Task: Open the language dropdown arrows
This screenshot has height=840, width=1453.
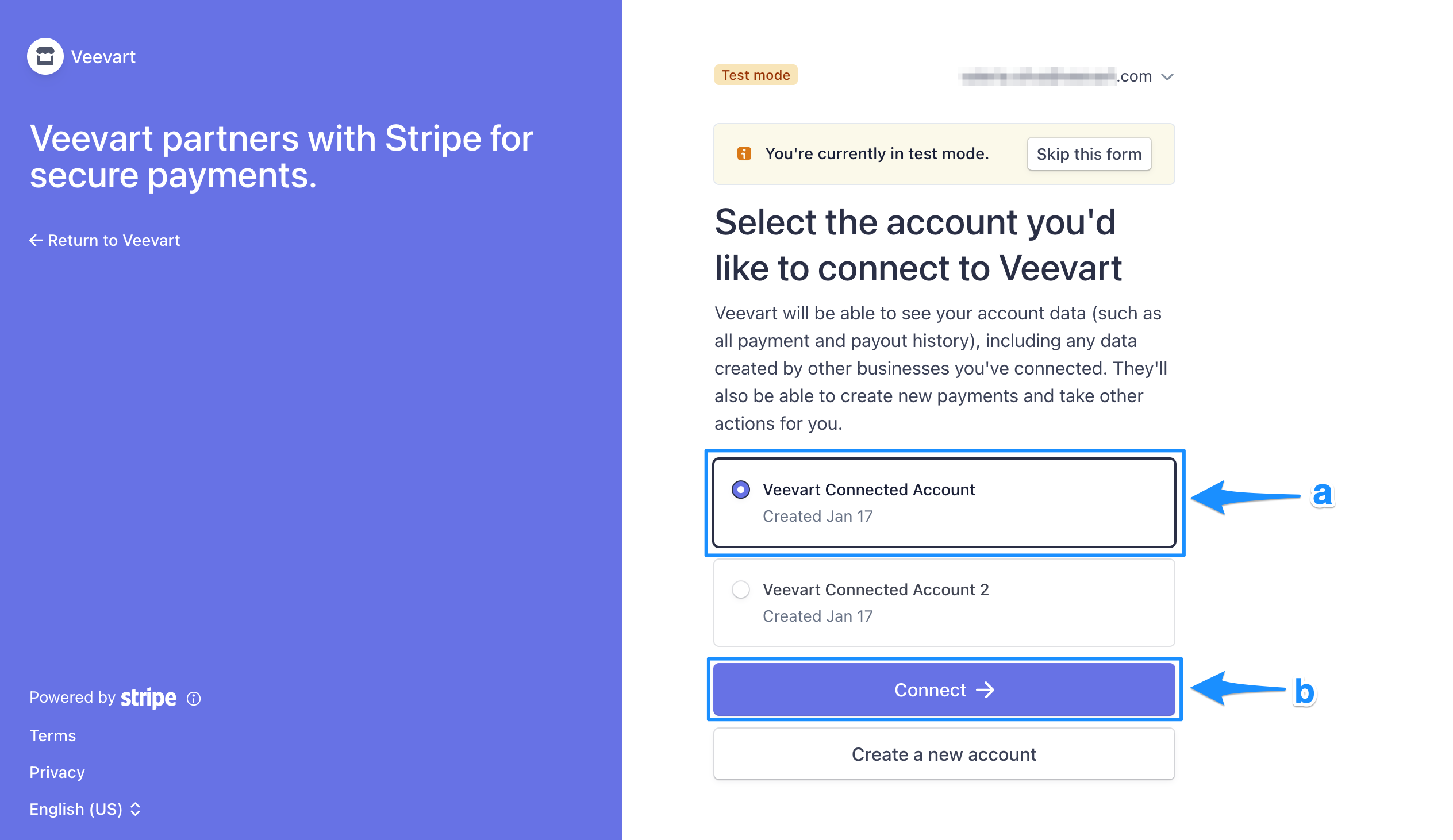Action: (x=134, y=809)
